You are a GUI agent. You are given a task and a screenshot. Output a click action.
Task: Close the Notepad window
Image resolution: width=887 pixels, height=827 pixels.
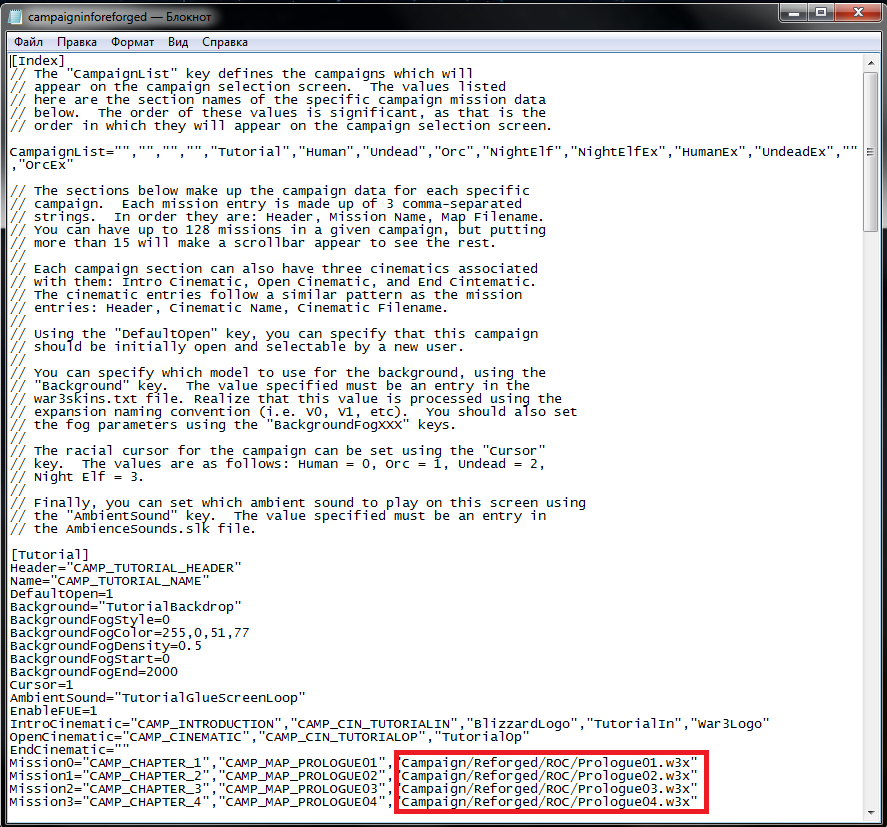click(x=858, y=12)
